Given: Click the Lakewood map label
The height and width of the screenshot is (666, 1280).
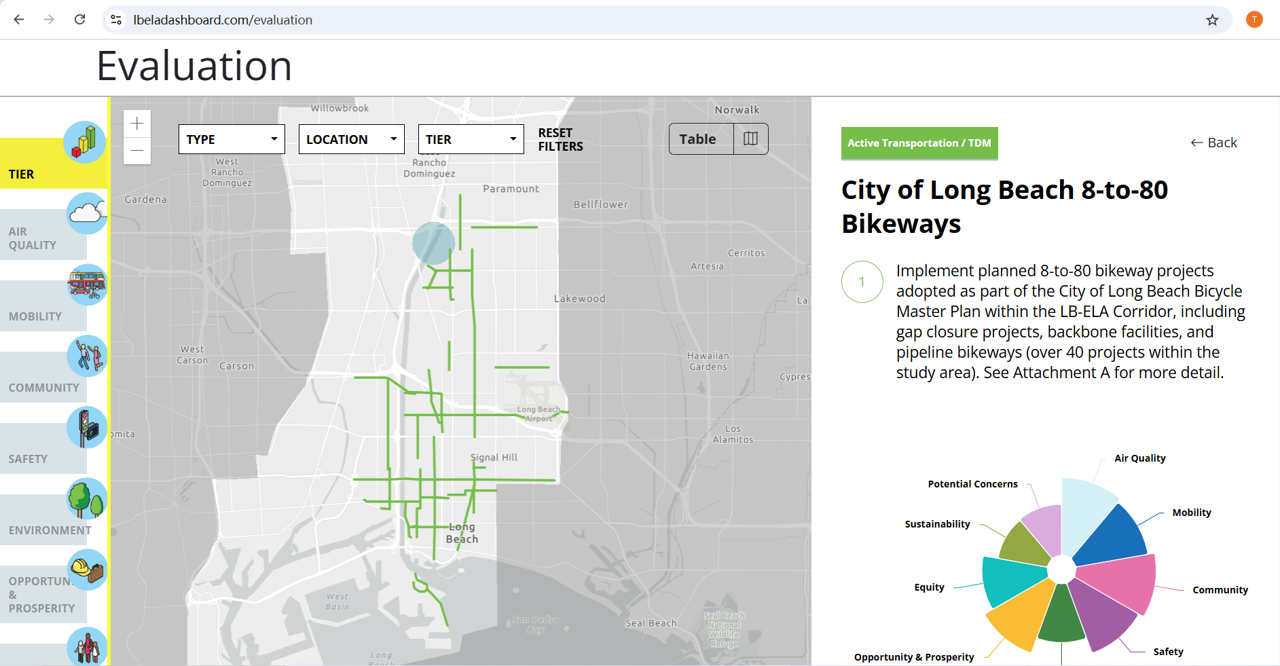Looking at the screenshot, I should pyautogui.click(x=579, y=299).
